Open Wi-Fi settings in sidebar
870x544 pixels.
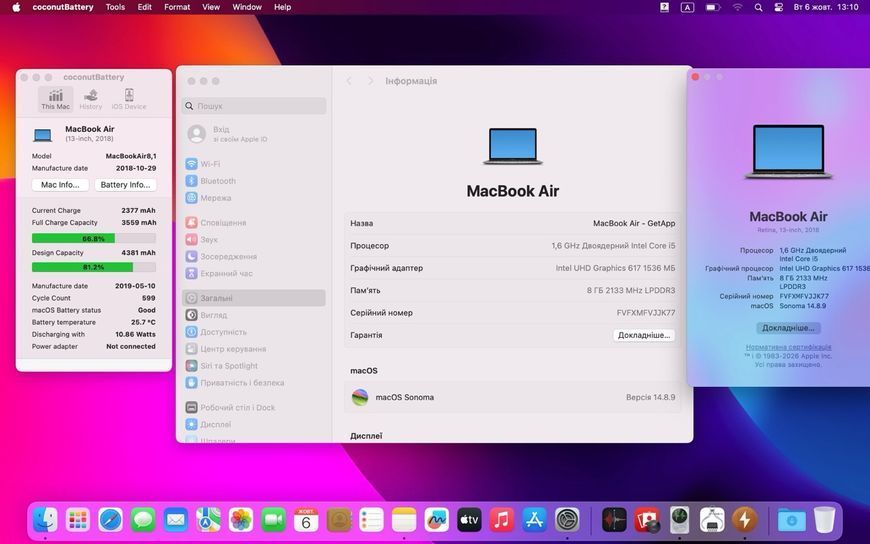coord(254,164)
